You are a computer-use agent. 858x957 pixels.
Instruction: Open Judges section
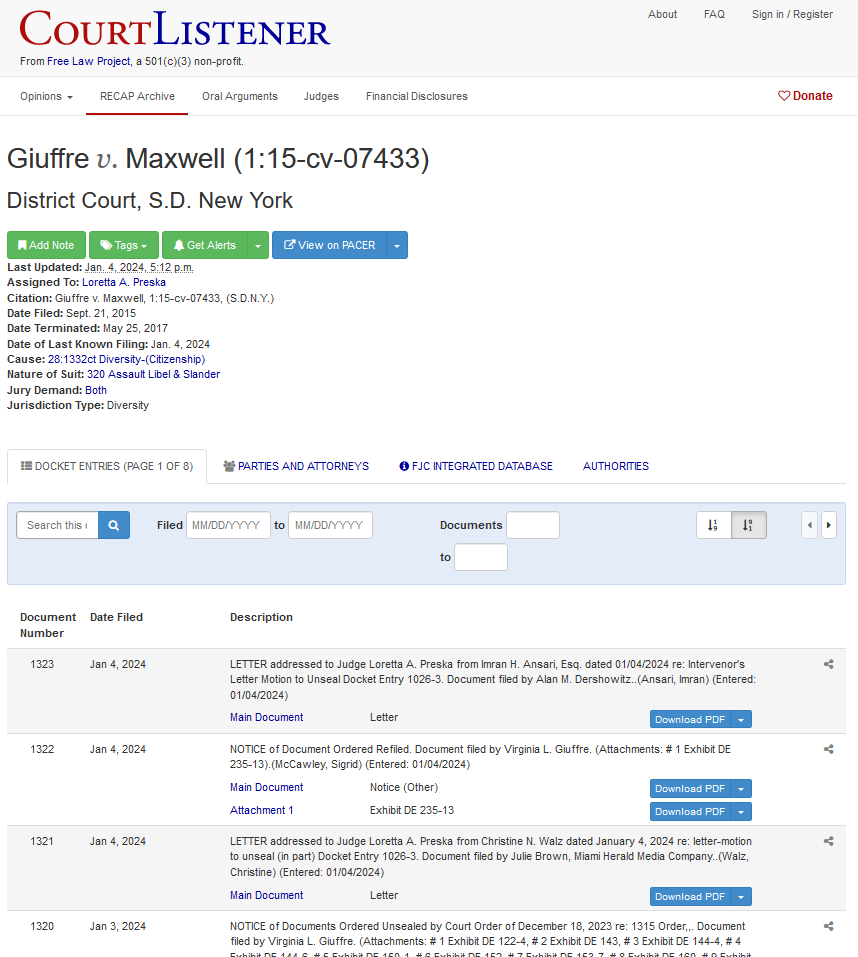321,96
